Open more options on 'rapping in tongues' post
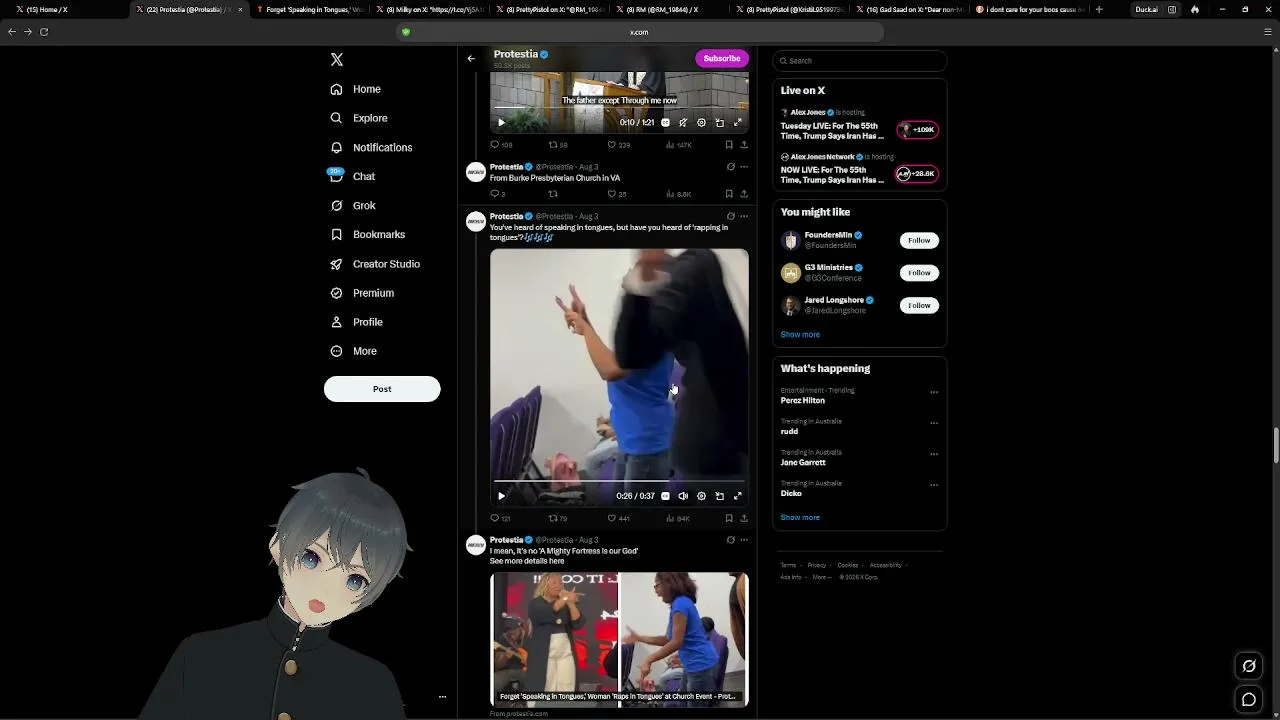 click(743, 216)
